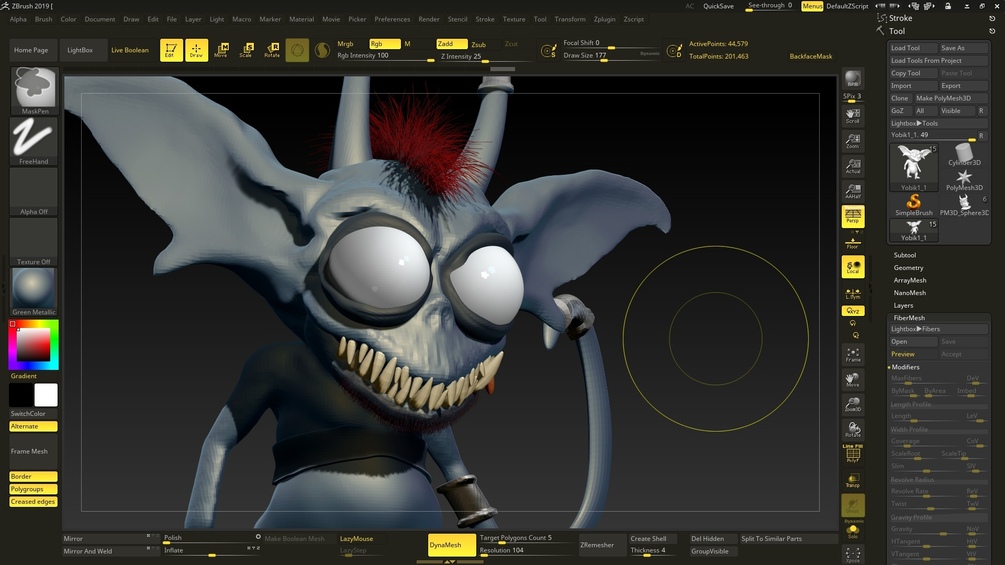Adjust the Draw Size slider
This screenshot has width=1005, height=565.
(612, 56)
